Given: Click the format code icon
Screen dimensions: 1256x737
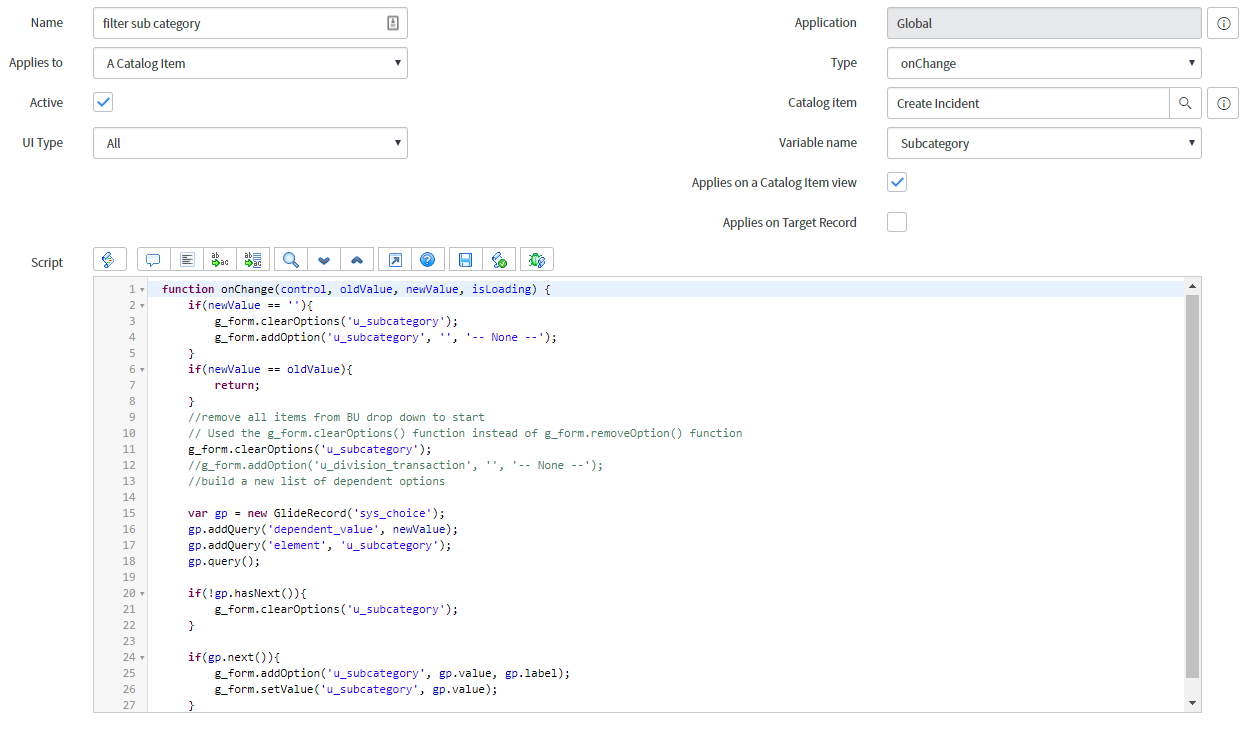Looking at the screenshot, I should tap(187, 260).
